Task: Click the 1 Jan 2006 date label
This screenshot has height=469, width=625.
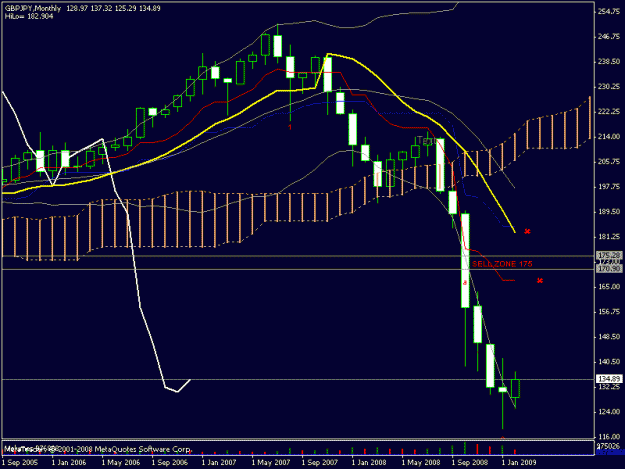Action: (x=69, y=463)
